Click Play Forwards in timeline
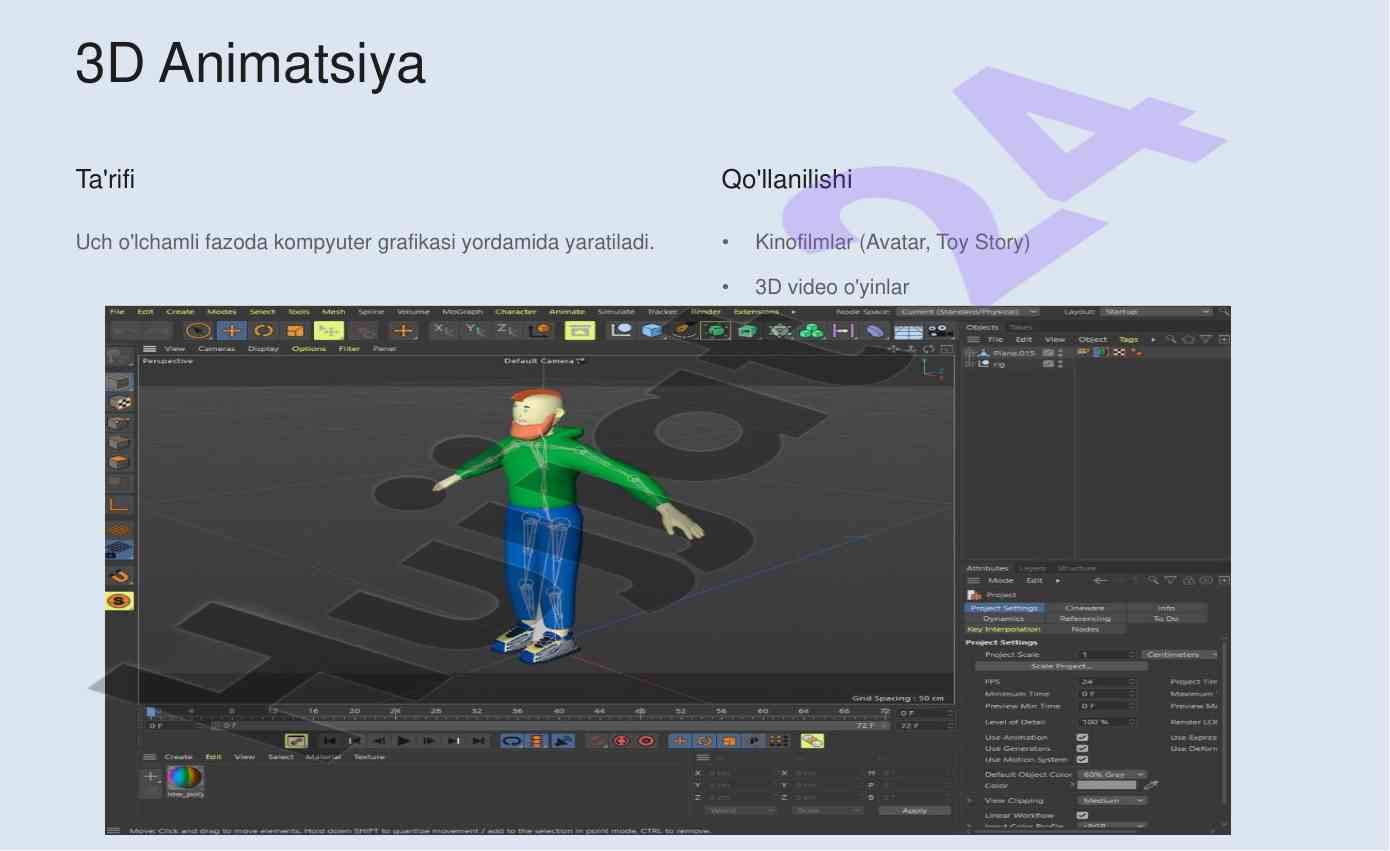The image size is (1390, 851). click(404, 741)
